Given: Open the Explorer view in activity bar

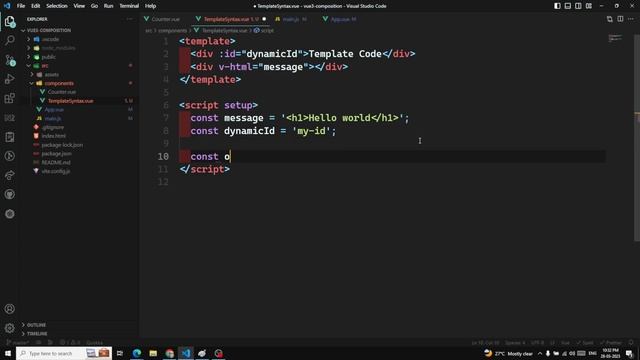Looking at the screenshot, I should click(10, 21).
